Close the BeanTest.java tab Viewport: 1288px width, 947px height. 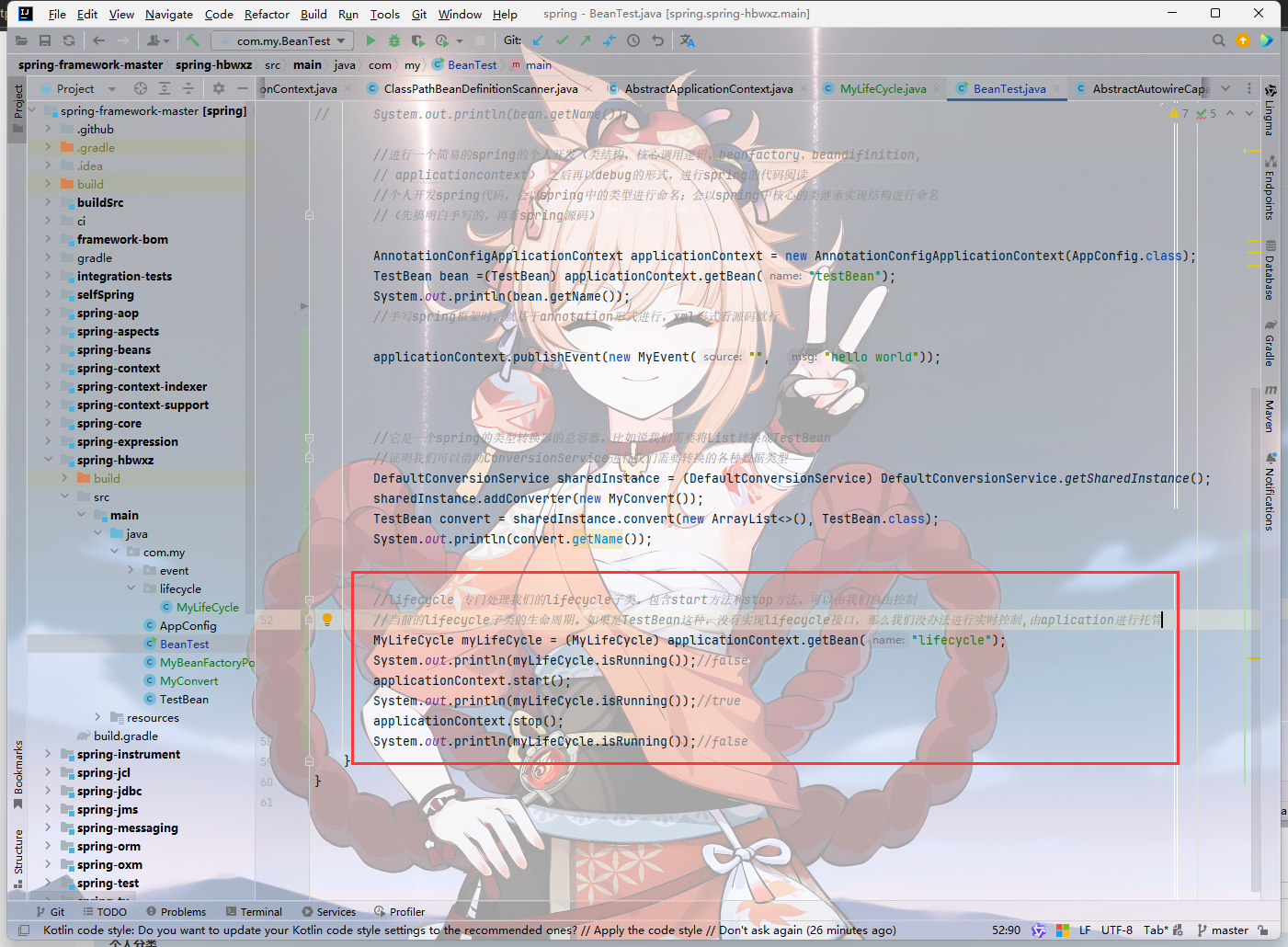(x=1055, y=89)
